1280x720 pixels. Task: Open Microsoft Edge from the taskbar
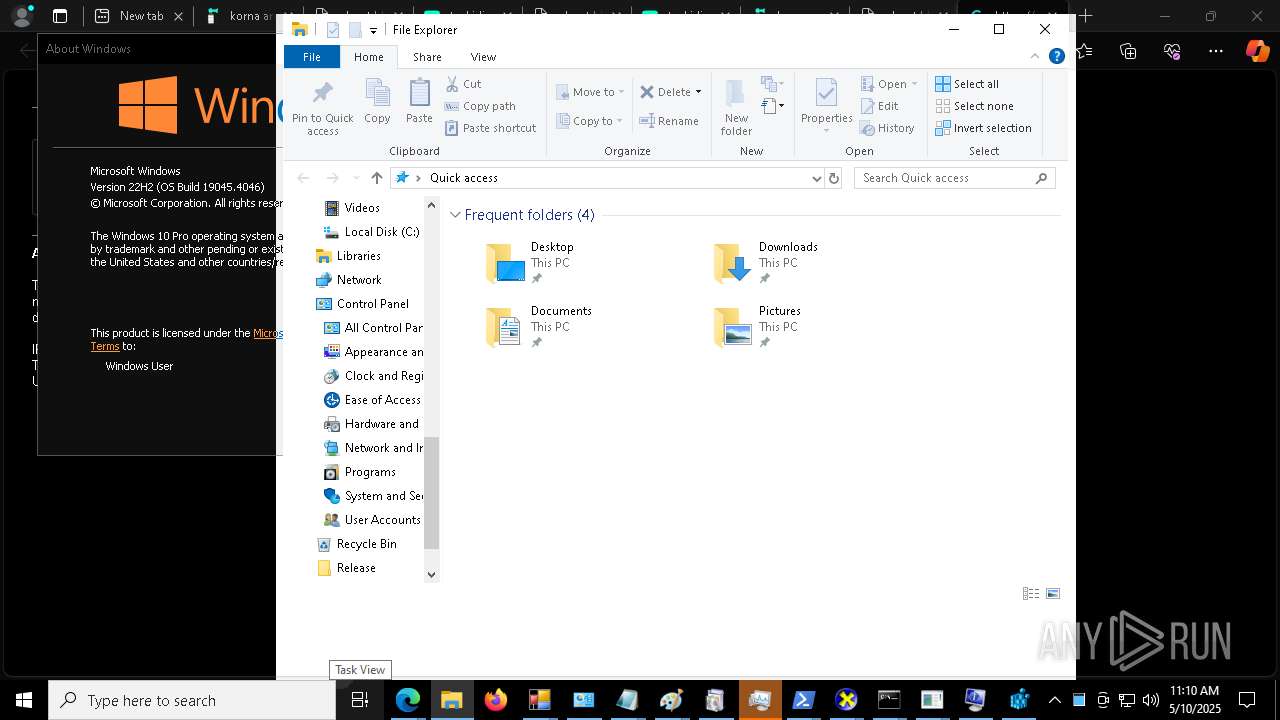click(407, 700)
